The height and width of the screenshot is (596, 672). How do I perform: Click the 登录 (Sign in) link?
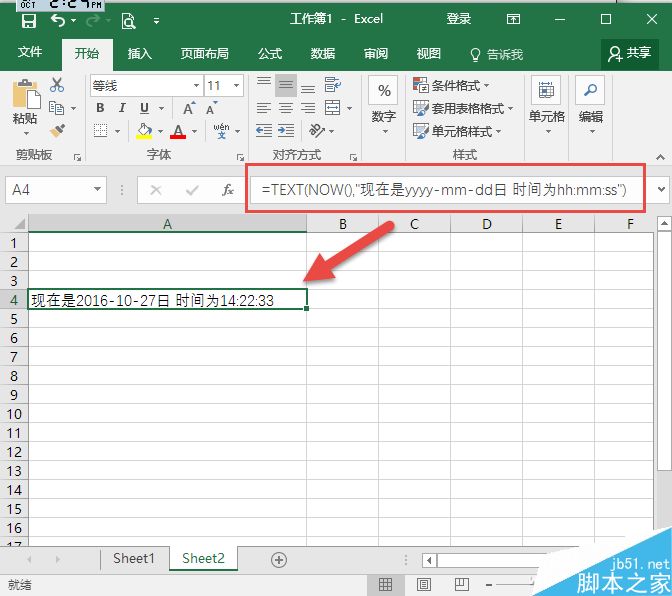tap(458, 19)
